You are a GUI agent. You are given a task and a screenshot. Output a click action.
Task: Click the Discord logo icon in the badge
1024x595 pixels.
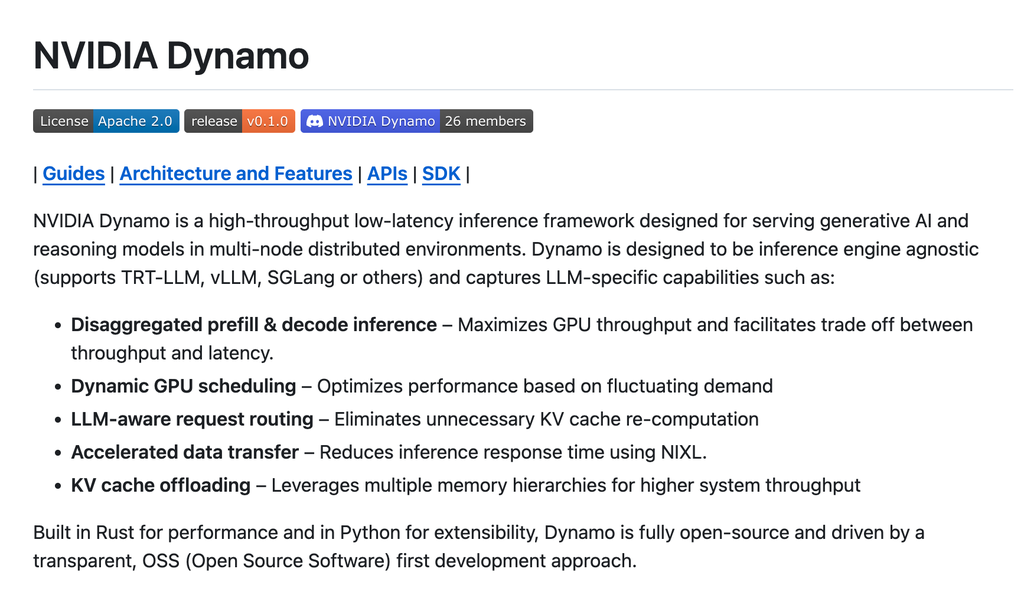[314, 121]
